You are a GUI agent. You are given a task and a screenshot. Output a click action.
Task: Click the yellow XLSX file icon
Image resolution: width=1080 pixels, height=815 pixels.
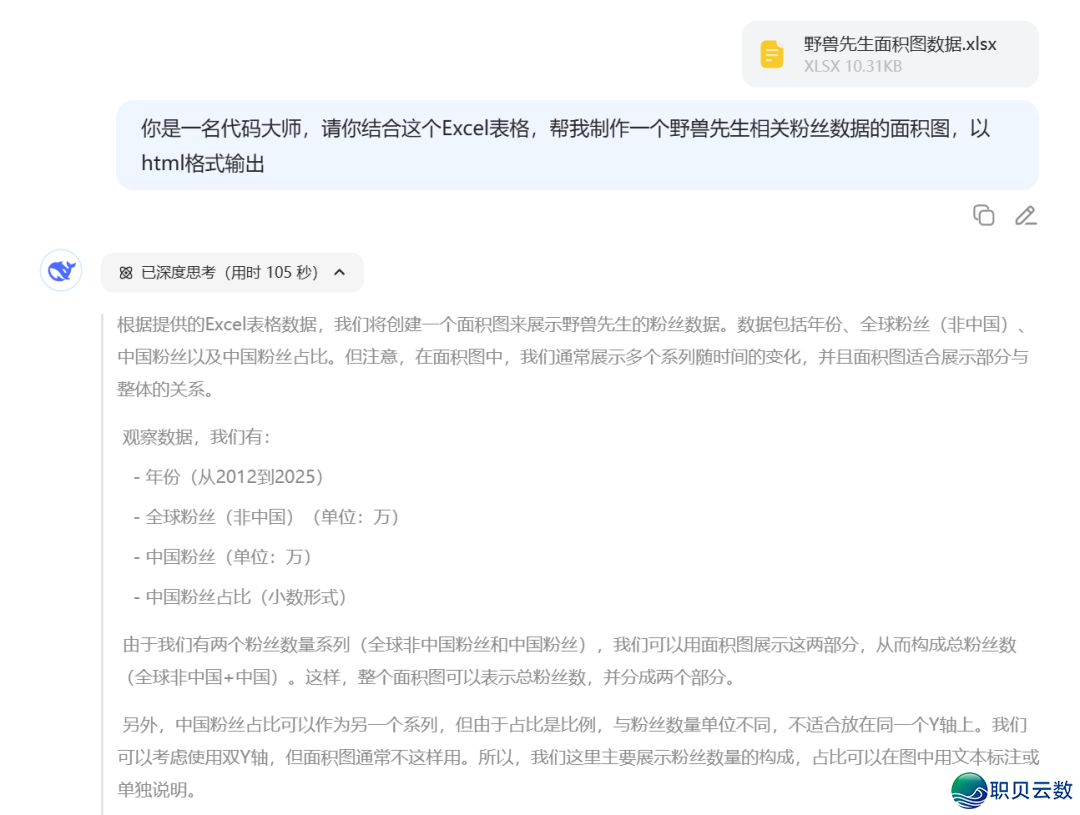[x=771, y=54]
